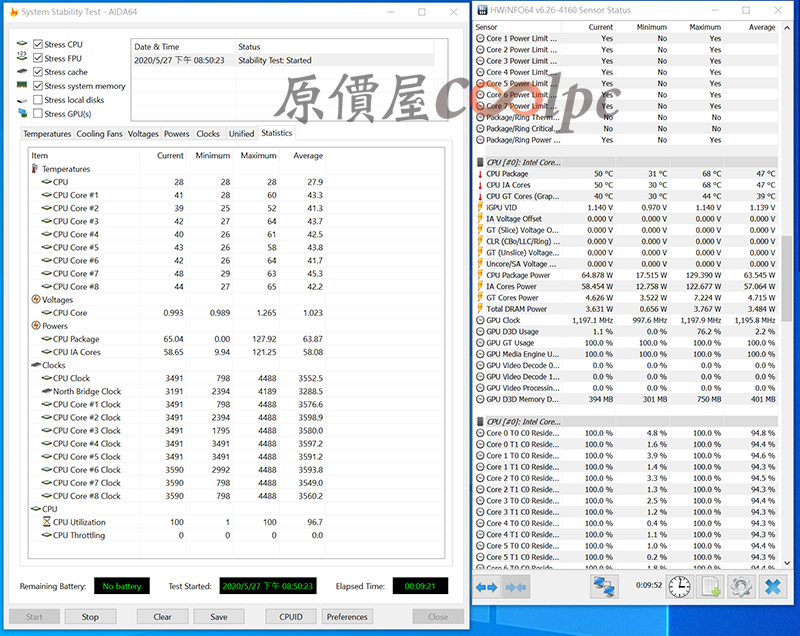The image size is (800, 636).
Task: Select the GPU D3D Usage row
Action: coord(627,332)
